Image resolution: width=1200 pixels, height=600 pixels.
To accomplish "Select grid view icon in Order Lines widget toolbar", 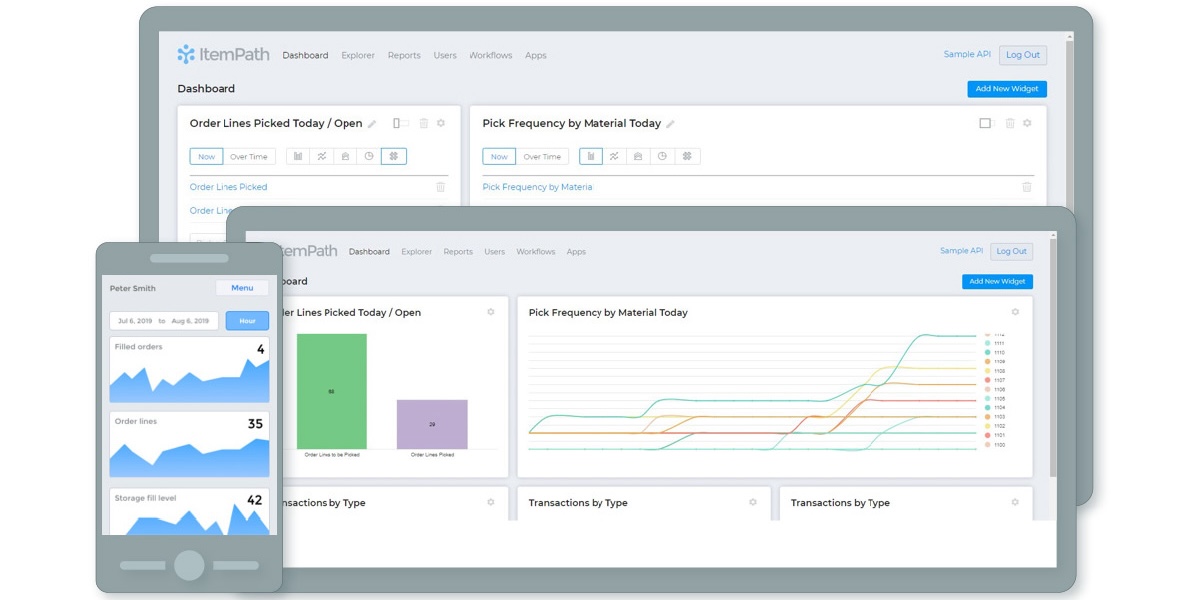I will tap(394, 156).
